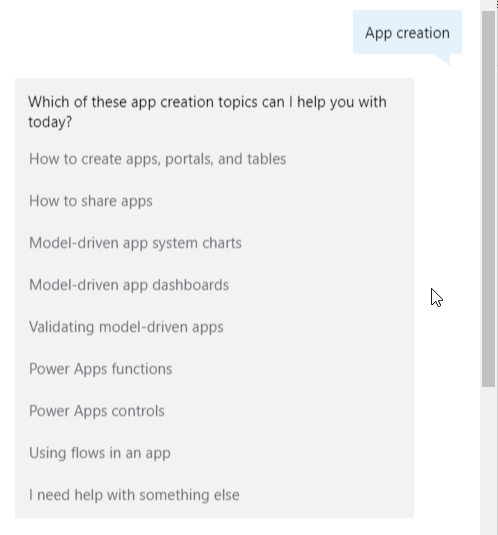Viewport: 498px width, 535px height.
Task: Select 'Using flows in an app'
Action: (100, 453)
